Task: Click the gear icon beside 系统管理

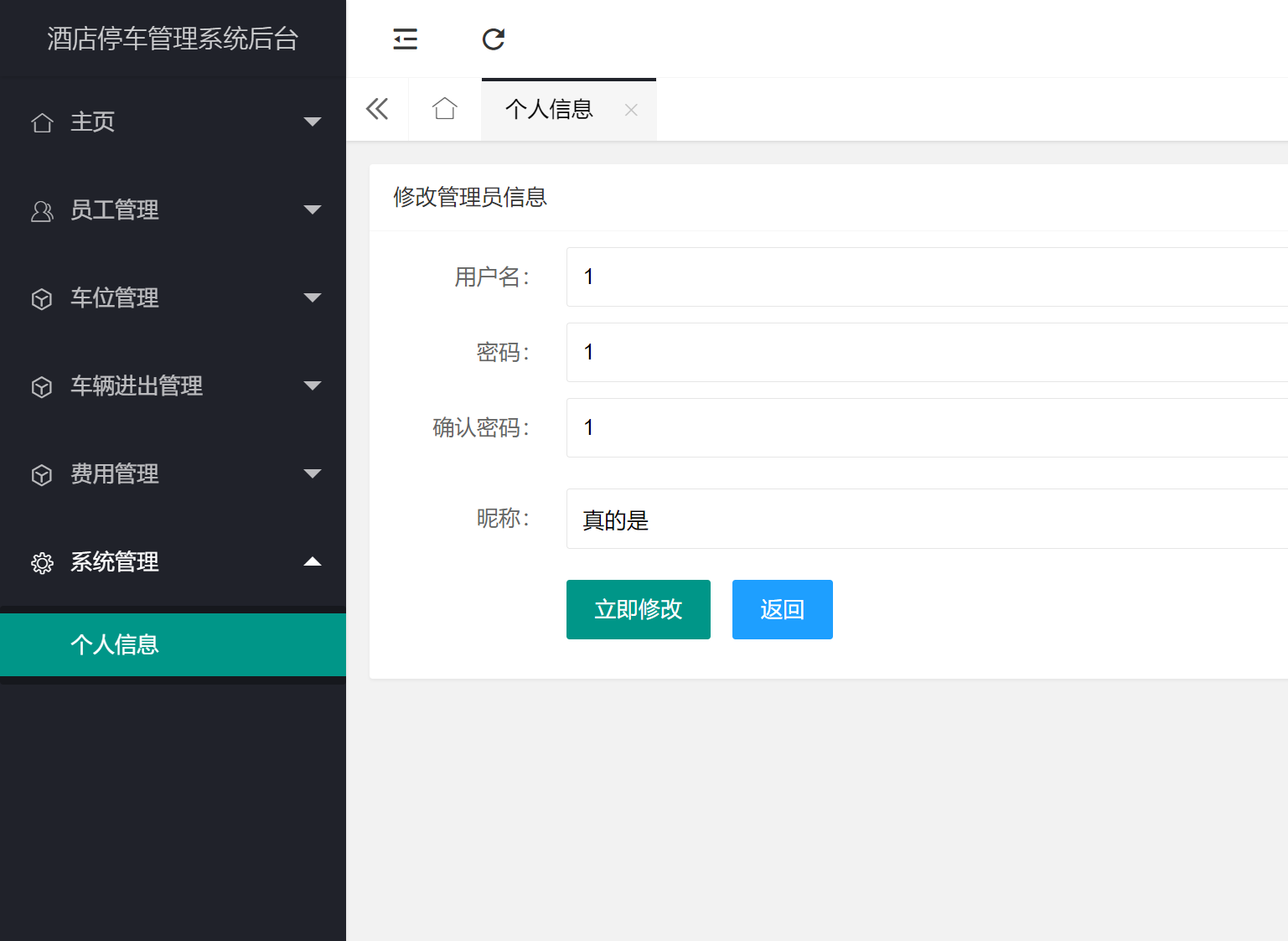Action: click(x=42, y=562)
